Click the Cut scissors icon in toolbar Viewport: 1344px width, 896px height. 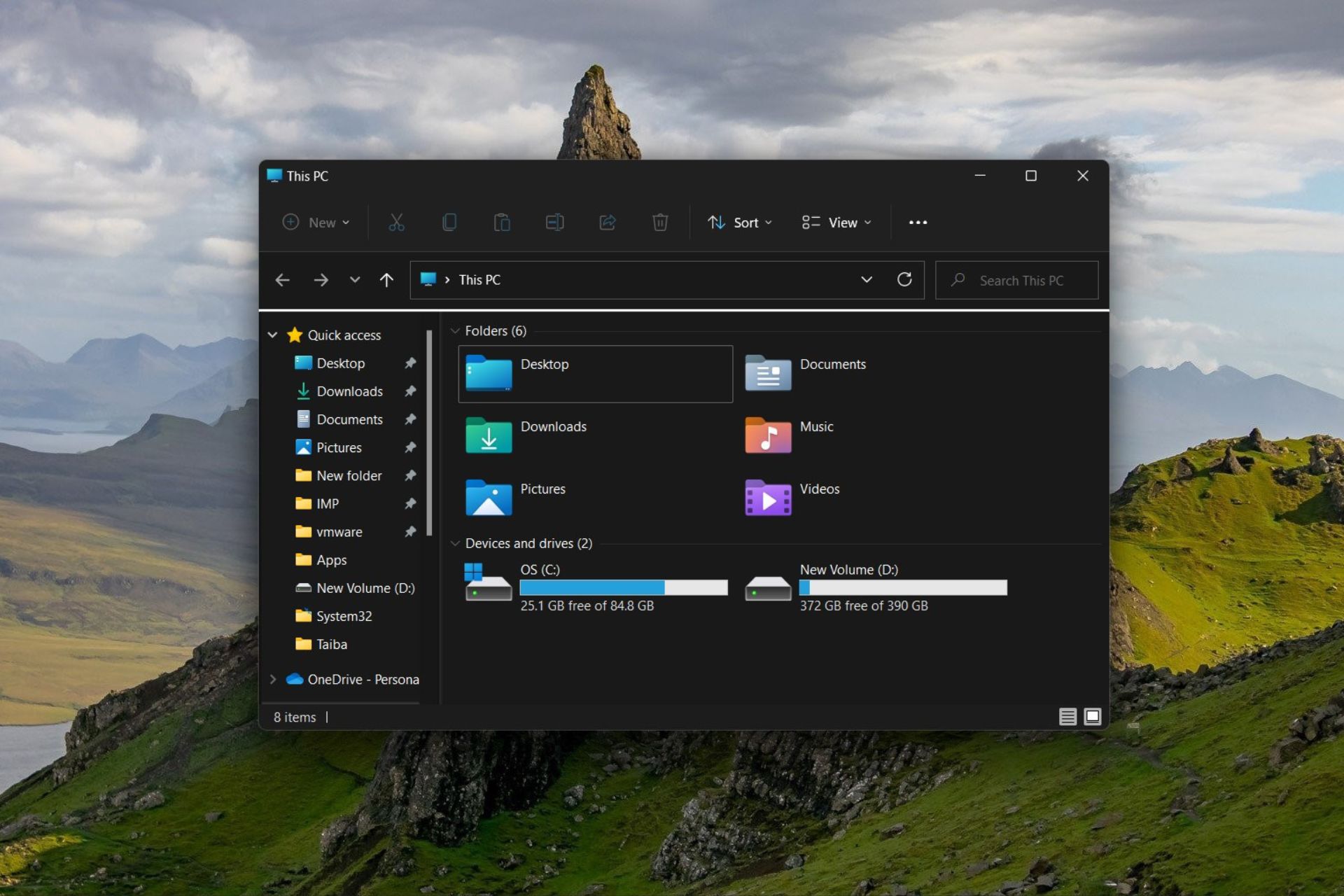click(396, 223)
